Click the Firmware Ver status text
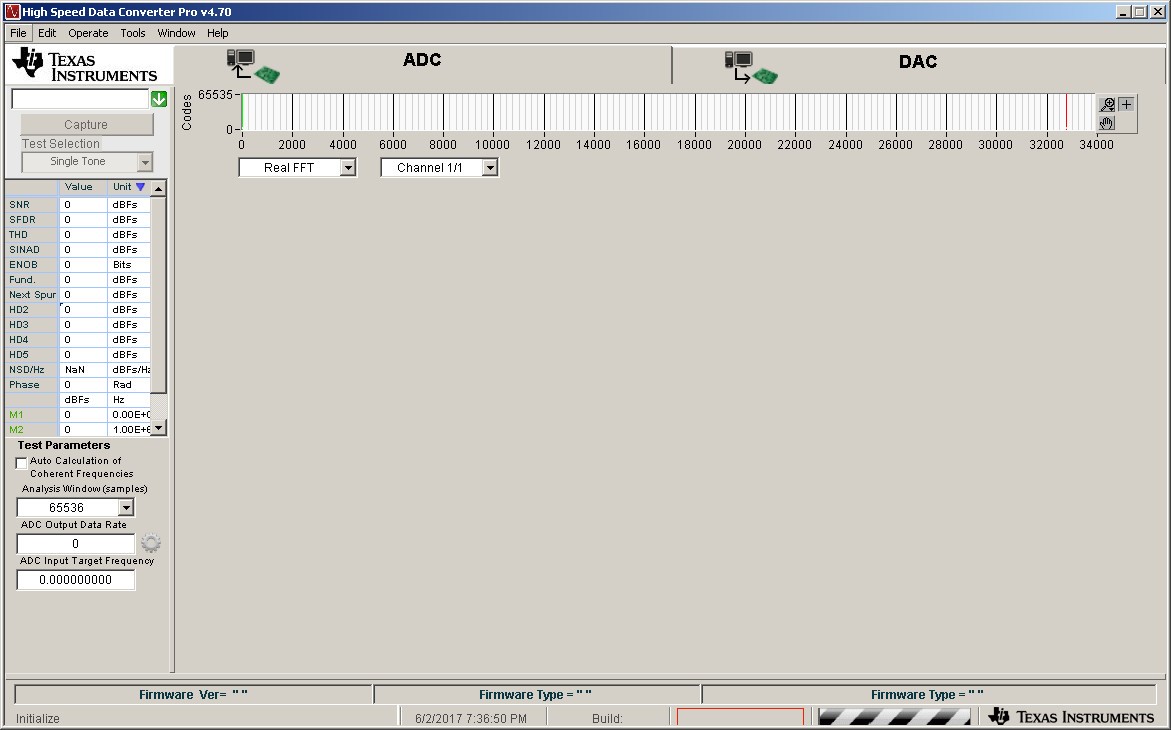Viewport: 1171px width, 730px height. pyautogui.click(x=193, y=695)
